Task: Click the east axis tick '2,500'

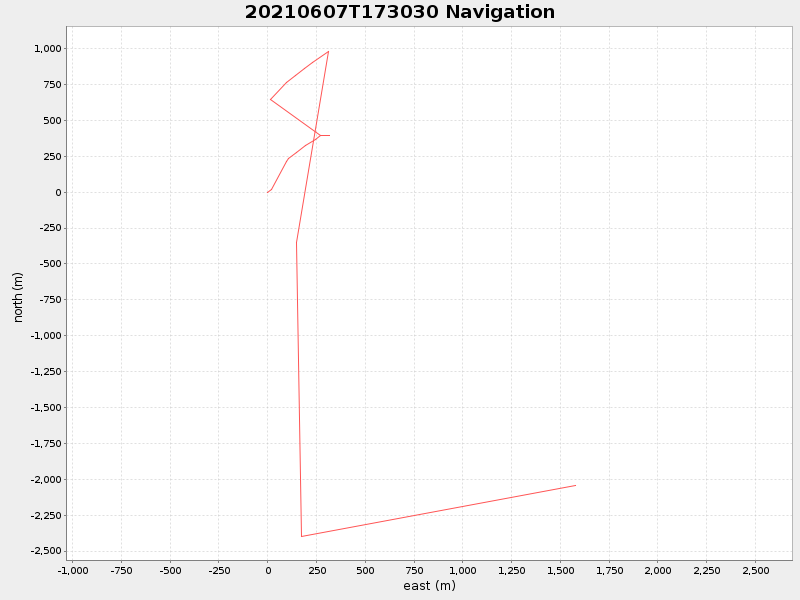Action: tap(756, 571)
